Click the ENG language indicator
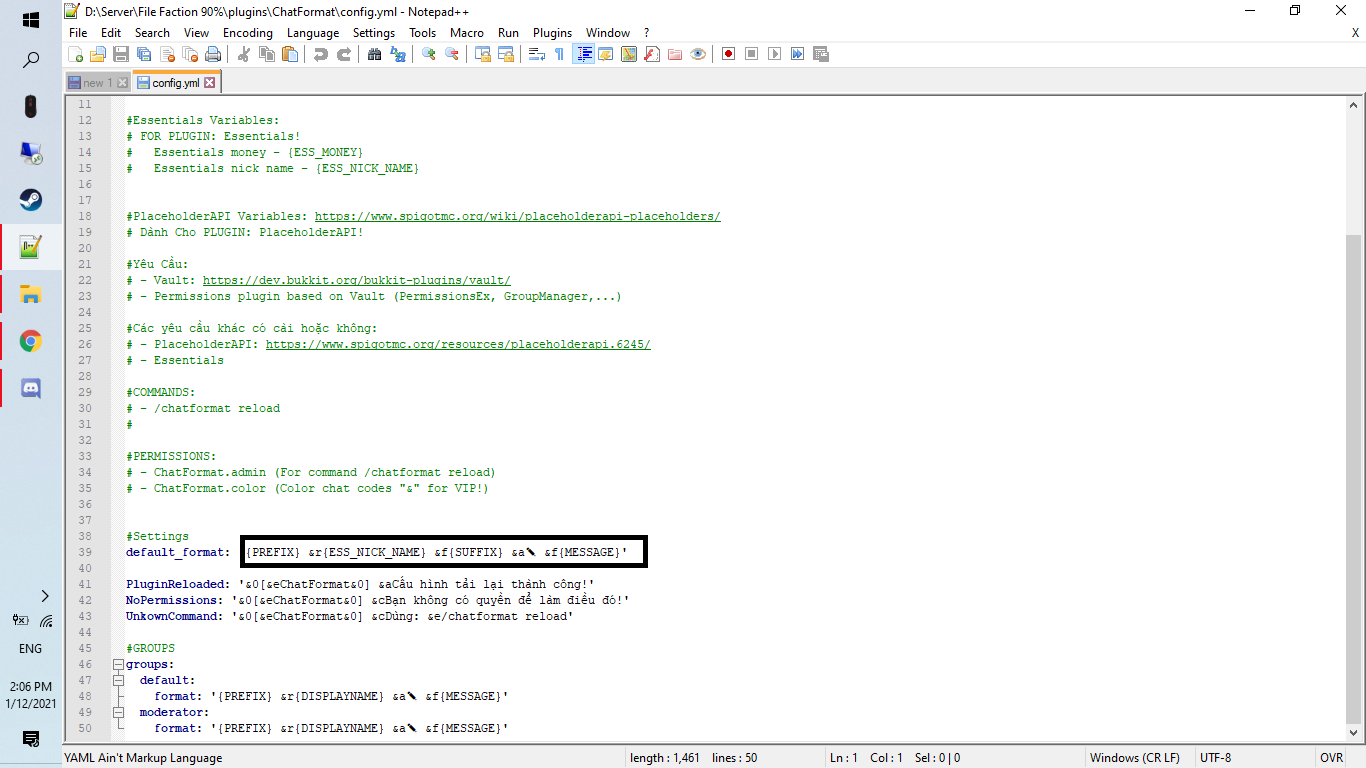The image size is (1366, 768). [30, 648]
